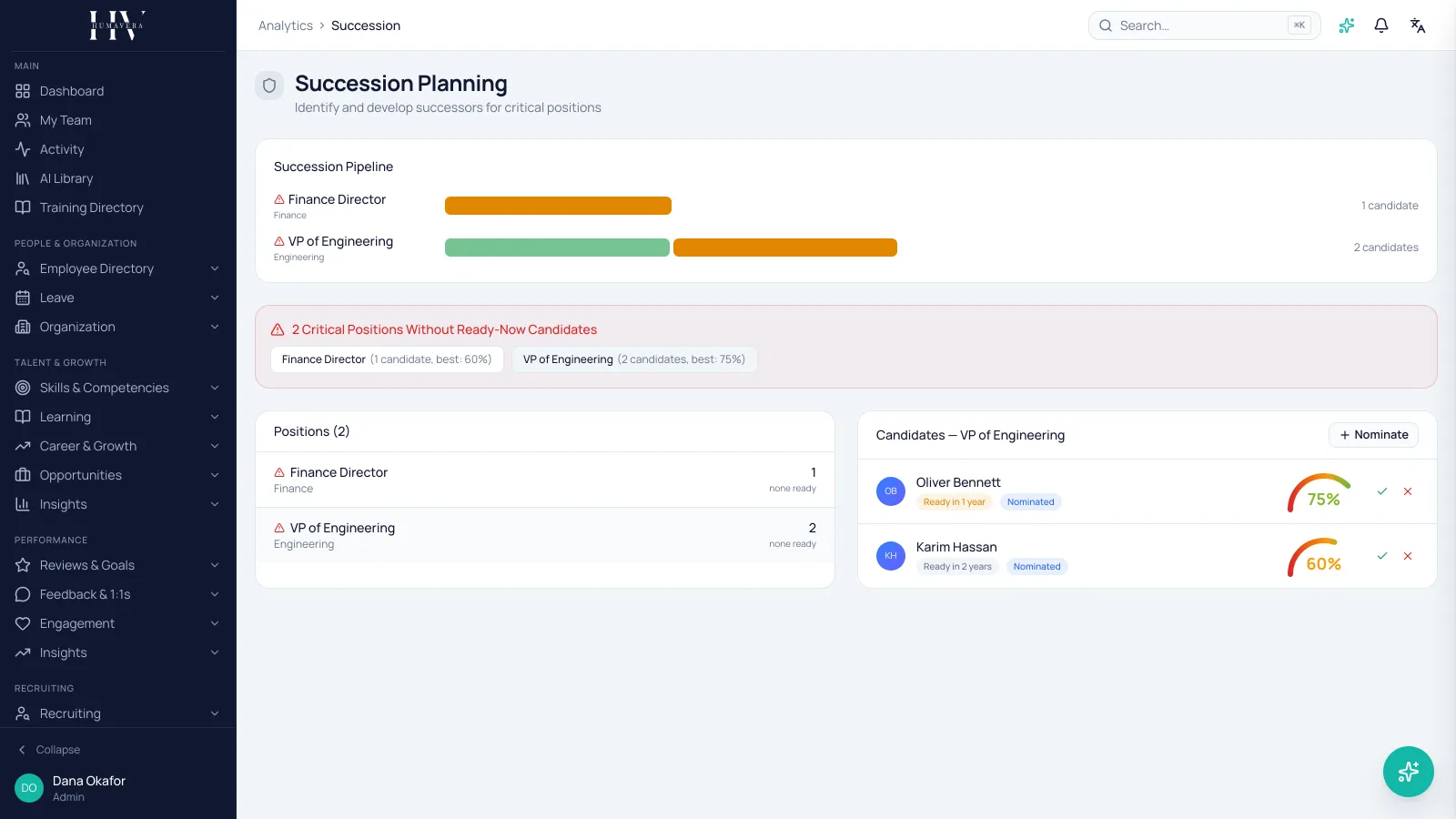The height and width of the screenshot is (819, 1456).
Task: Click the Learning book icon
Action: tap(23, 417)
